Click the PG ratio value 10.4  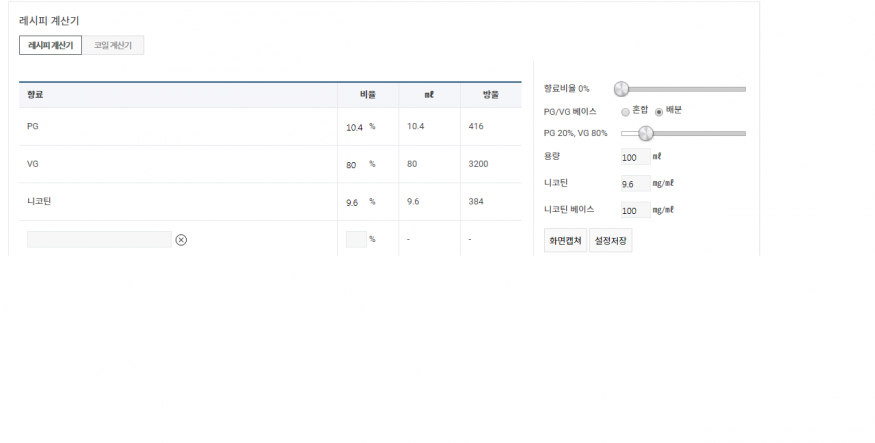click(355, 127)
